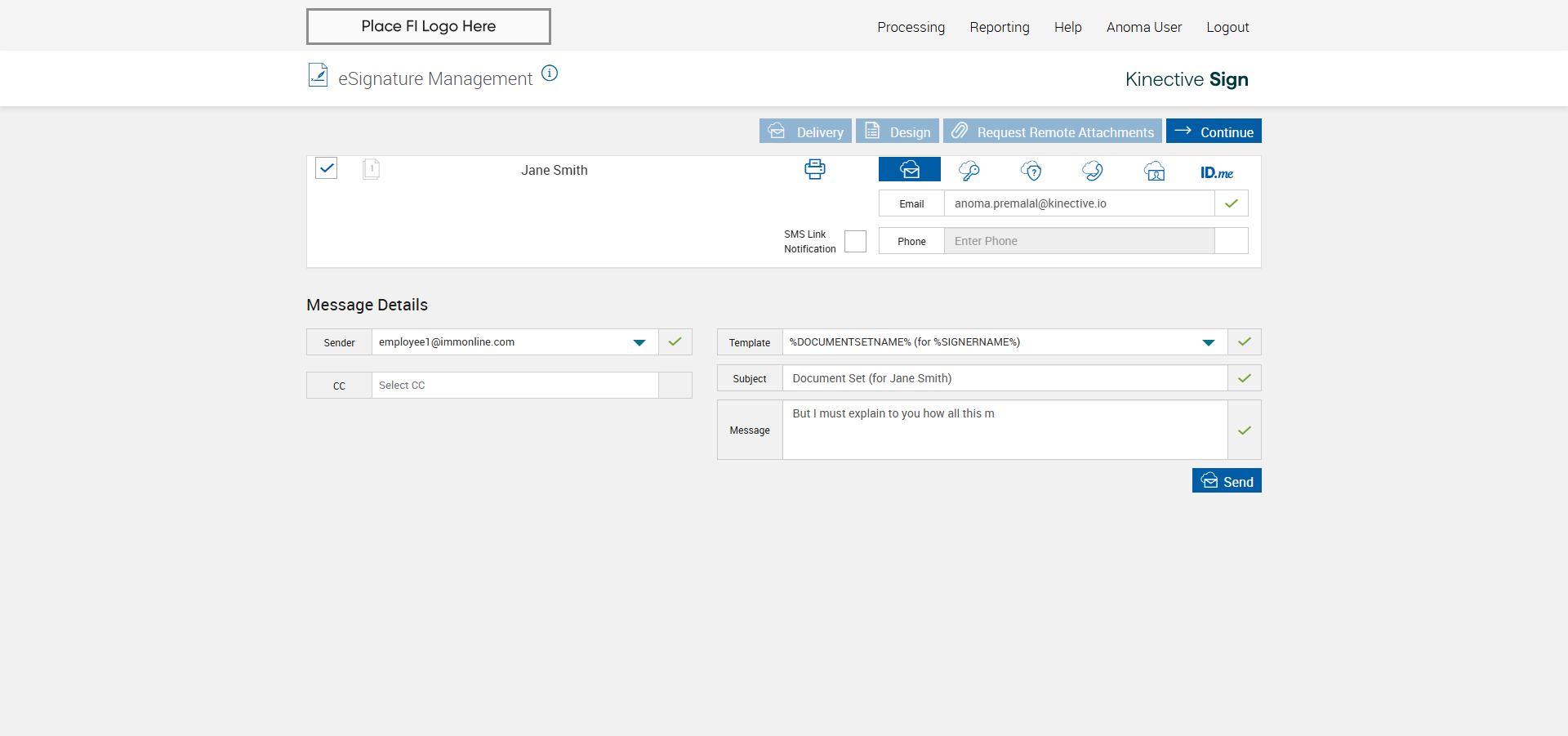1568x736 pixels.
Task: Click the info icon beside eSignature Management
Action: [x=550, y=74]
